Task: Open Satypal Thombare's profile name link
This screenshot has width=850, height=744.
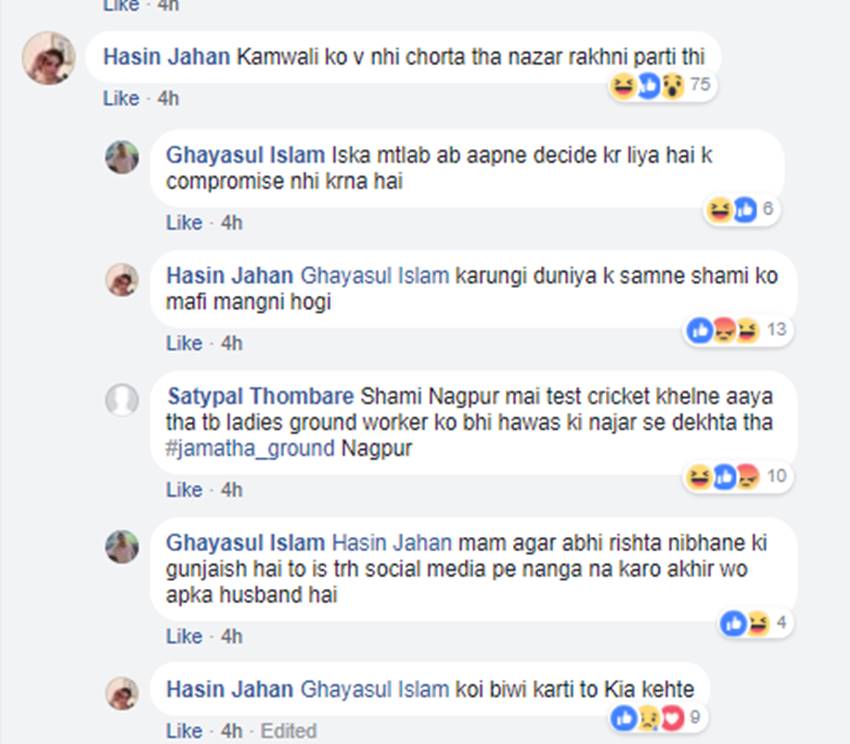Action: [260, 397]
